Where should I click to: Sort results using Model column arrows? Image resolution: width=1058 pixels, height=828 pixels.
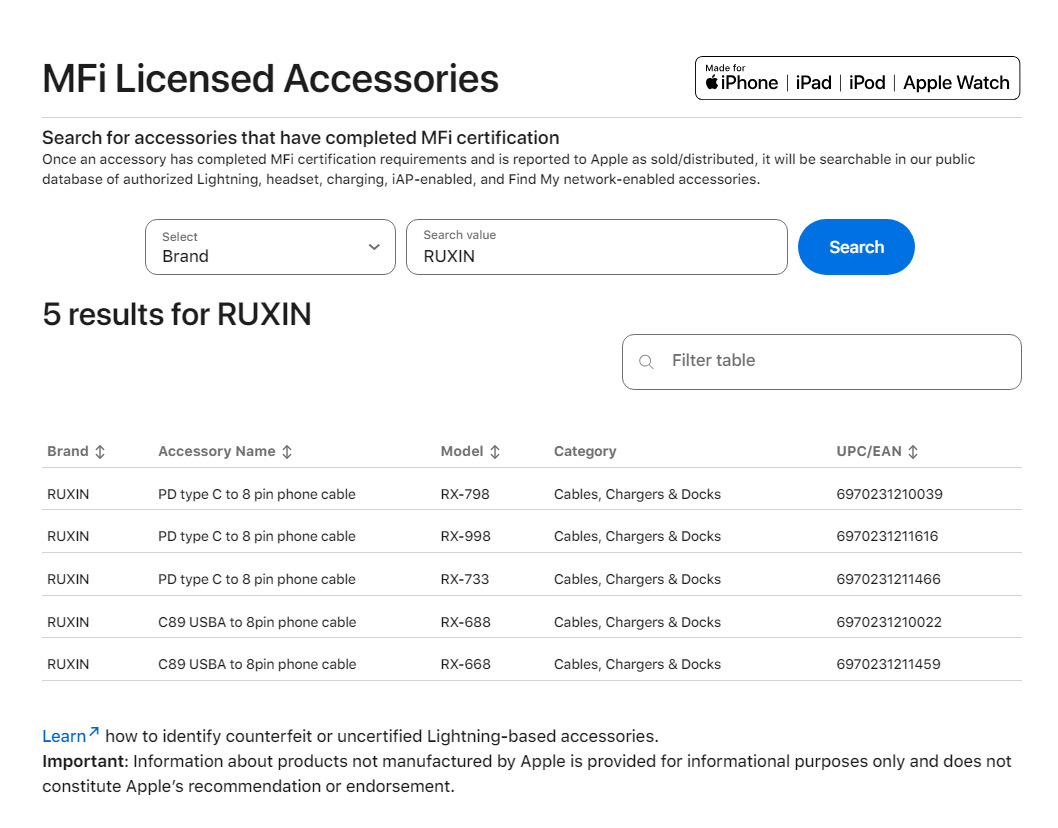pos(495,452)
